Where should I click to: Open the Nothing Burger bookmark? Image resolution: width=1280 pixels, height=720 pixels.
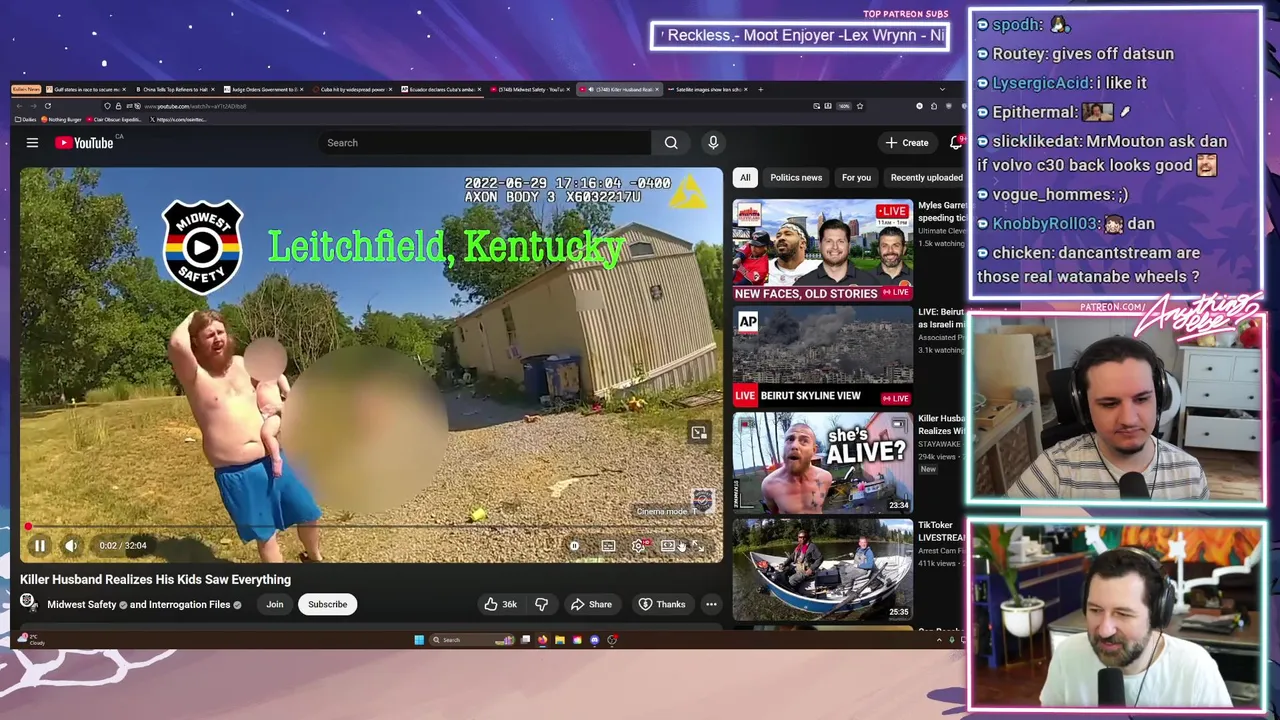[x=61, y=119]
